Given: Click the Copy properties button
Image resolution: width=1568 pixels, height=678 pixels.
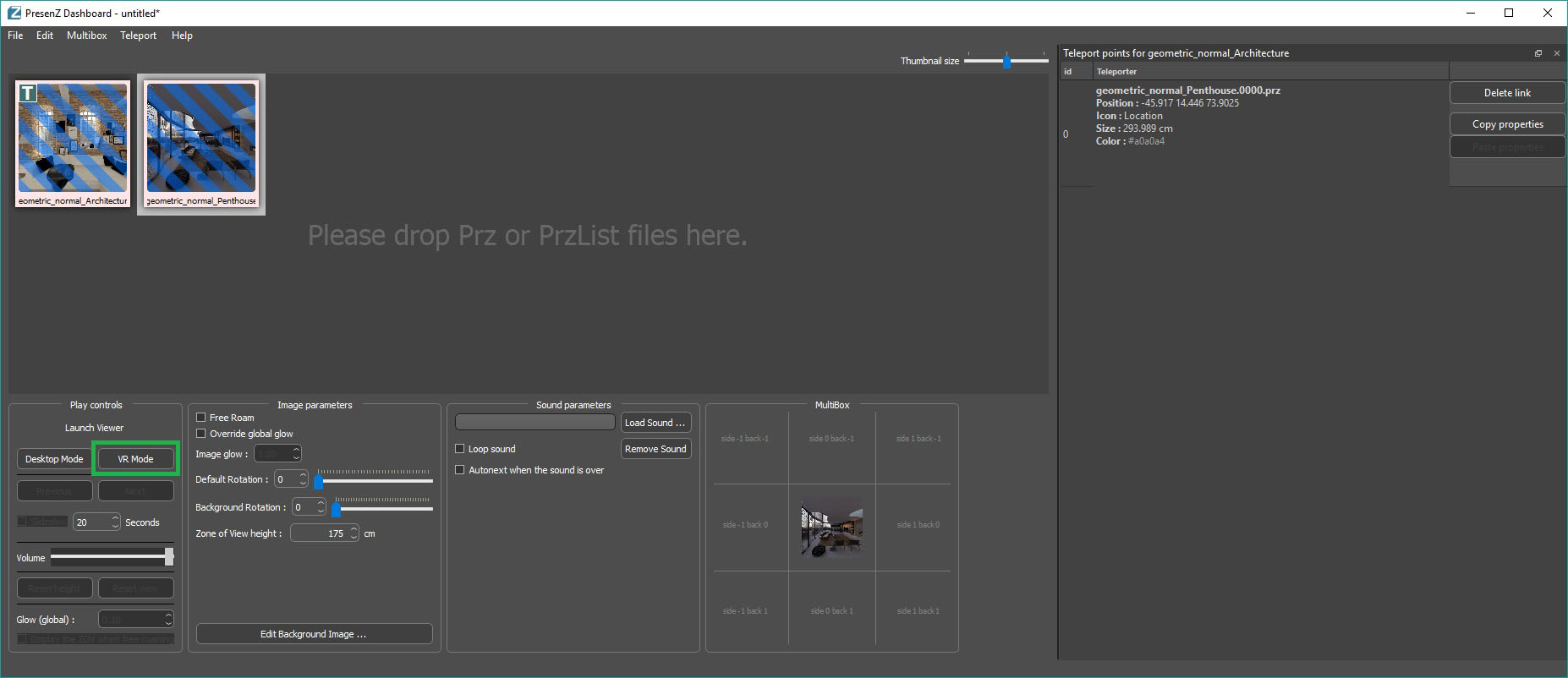Looking at the screenshot, I should [x=1508, y=124].
